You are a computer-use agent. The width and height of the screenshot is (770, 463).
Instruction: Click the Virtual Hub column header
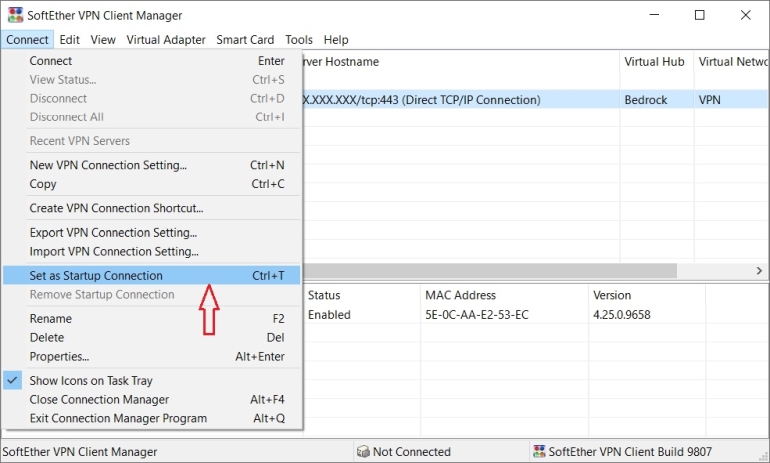(x=654, y=62)
